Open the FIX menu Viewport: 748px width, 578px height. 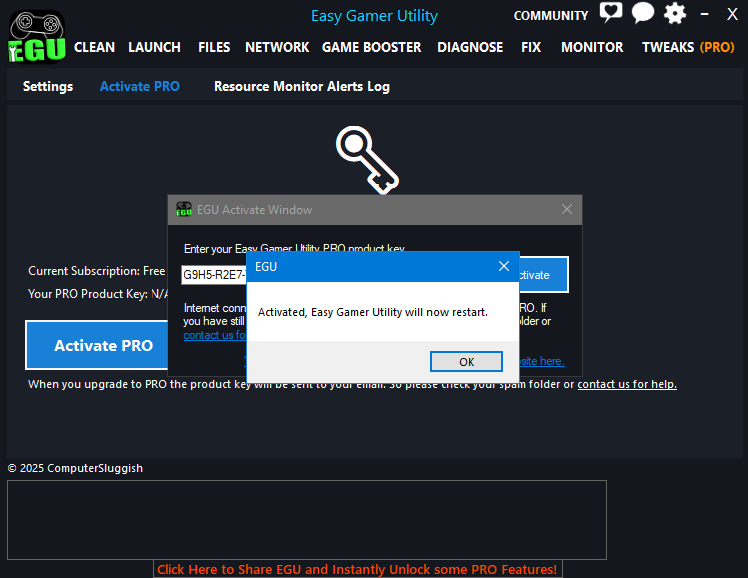tap(531, 47)
